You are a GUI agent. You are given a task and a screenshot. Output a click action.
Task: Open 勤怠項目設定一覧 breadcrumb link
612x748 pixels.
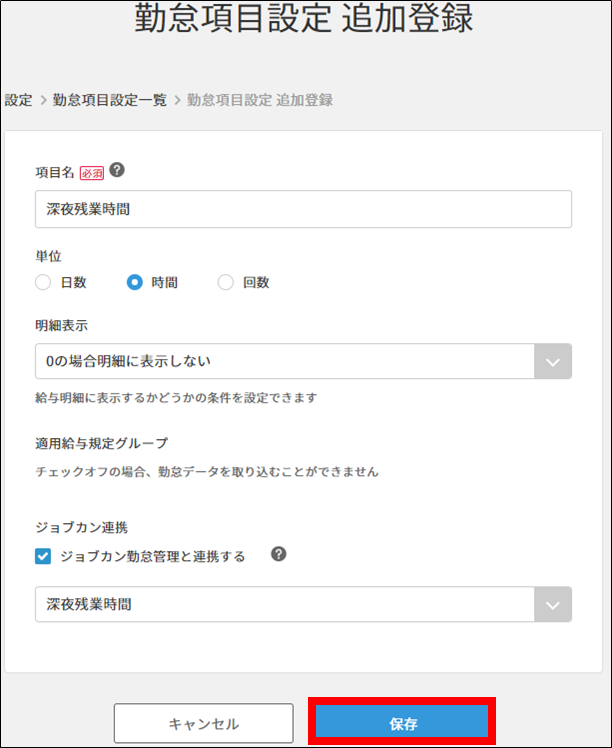(111, 100)
